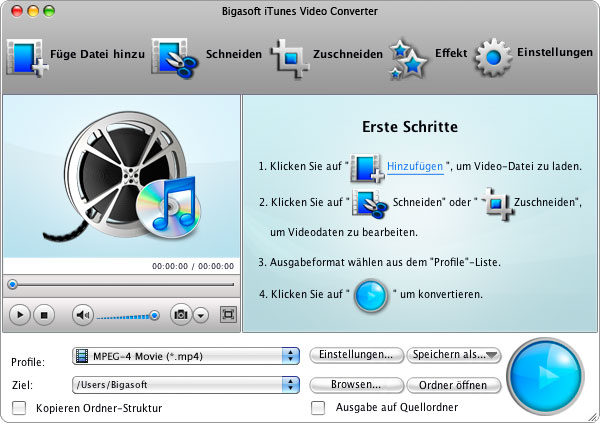Start conversion with the big blue button
Image resolution: width=600 pixels, height=423 pixels.
pyautogui.click(x=545, y=376)
